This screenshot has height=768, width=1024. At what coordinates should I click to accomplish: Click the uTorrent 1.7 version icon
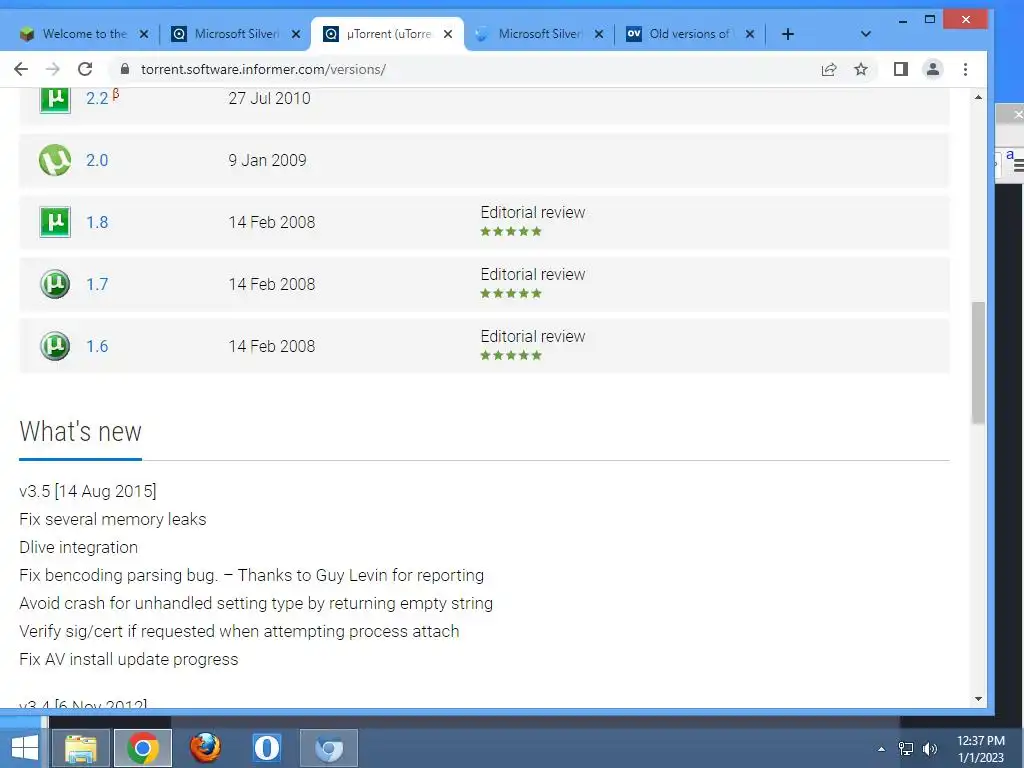pyautogui.click(x=55, y=284)
